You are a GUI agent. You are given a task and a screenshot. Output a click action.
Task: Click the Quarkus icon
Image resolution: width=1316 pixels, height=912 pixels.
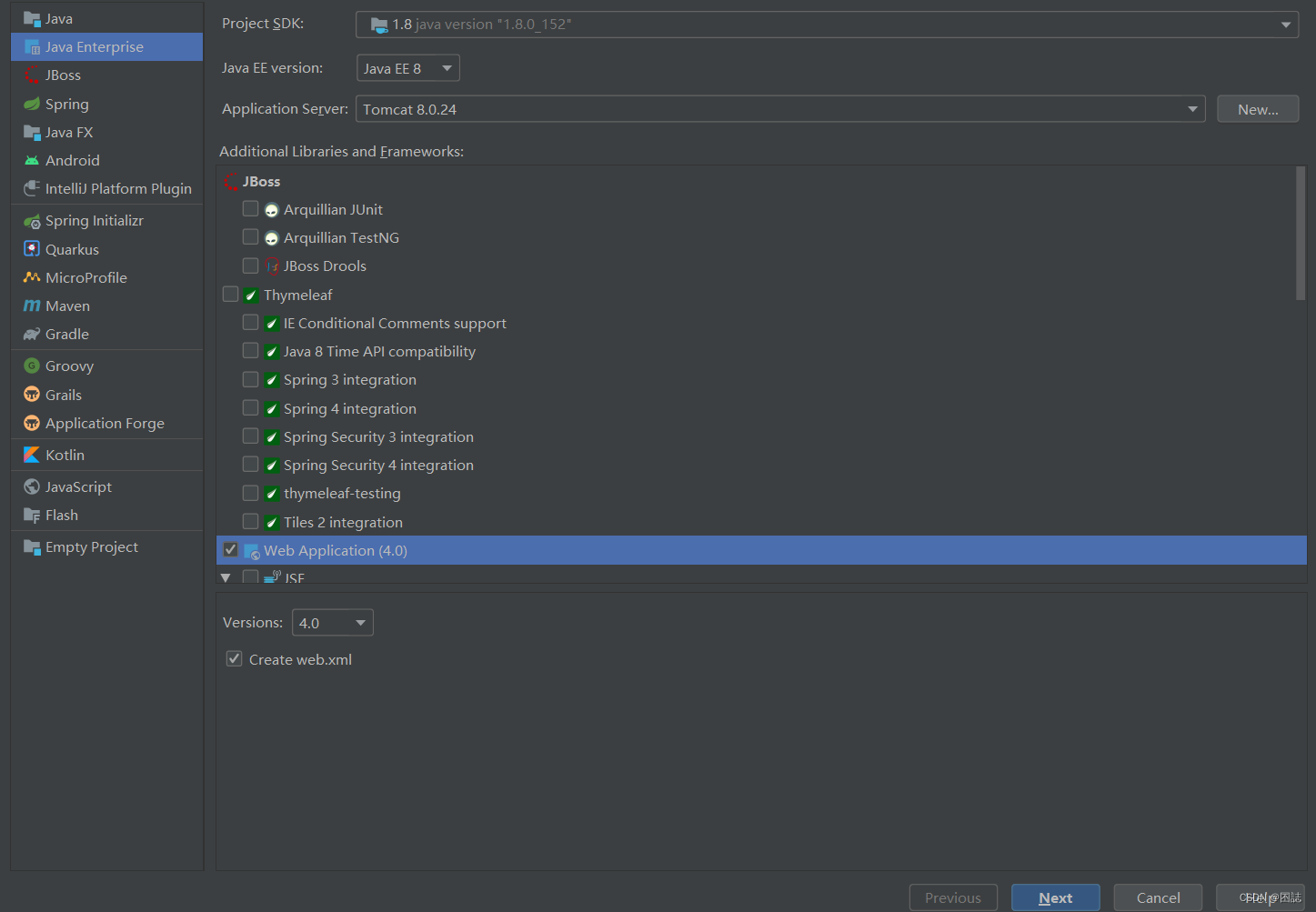tap(32, 249)
